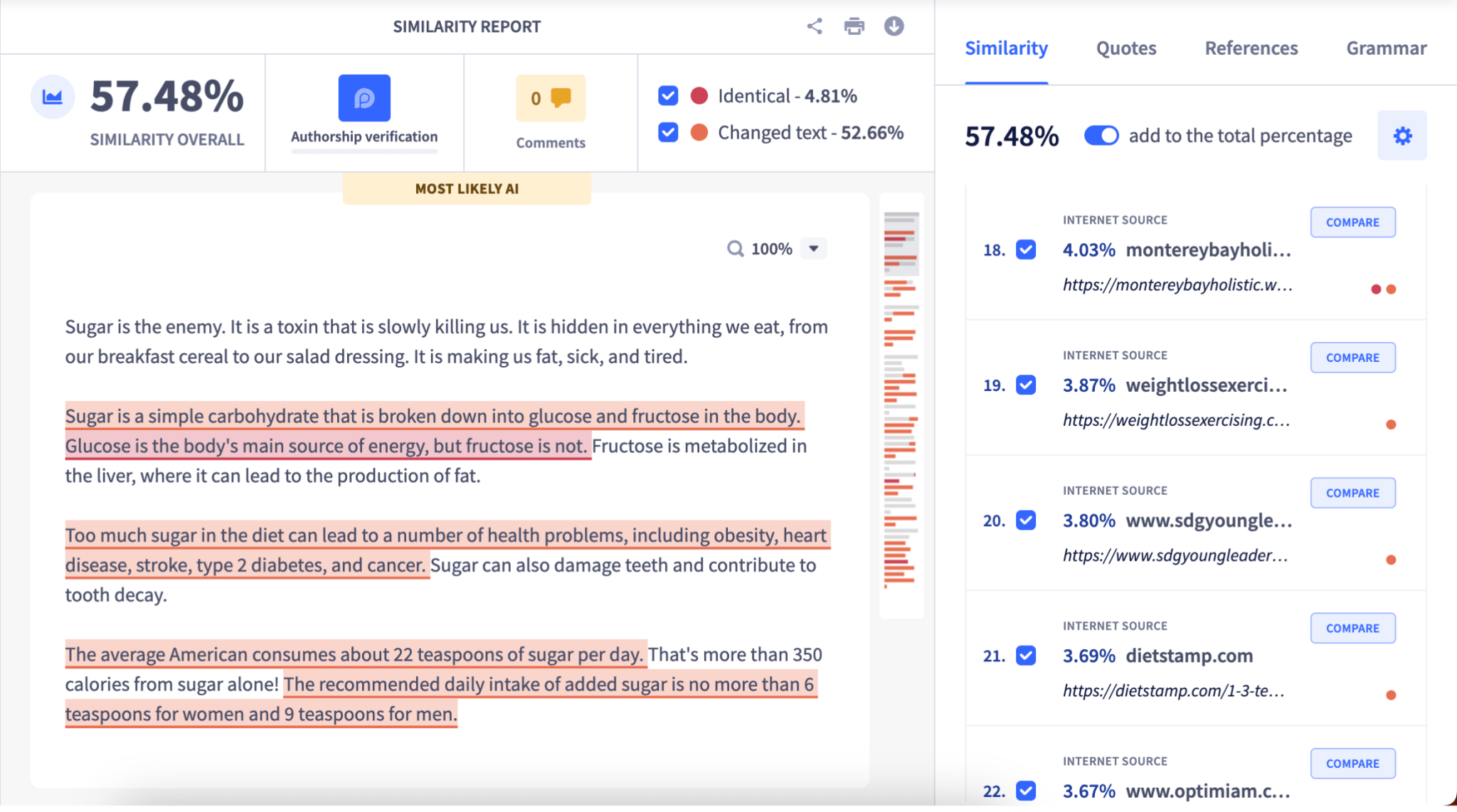Click the blue Authorship verification icon

tap(364, 98)
